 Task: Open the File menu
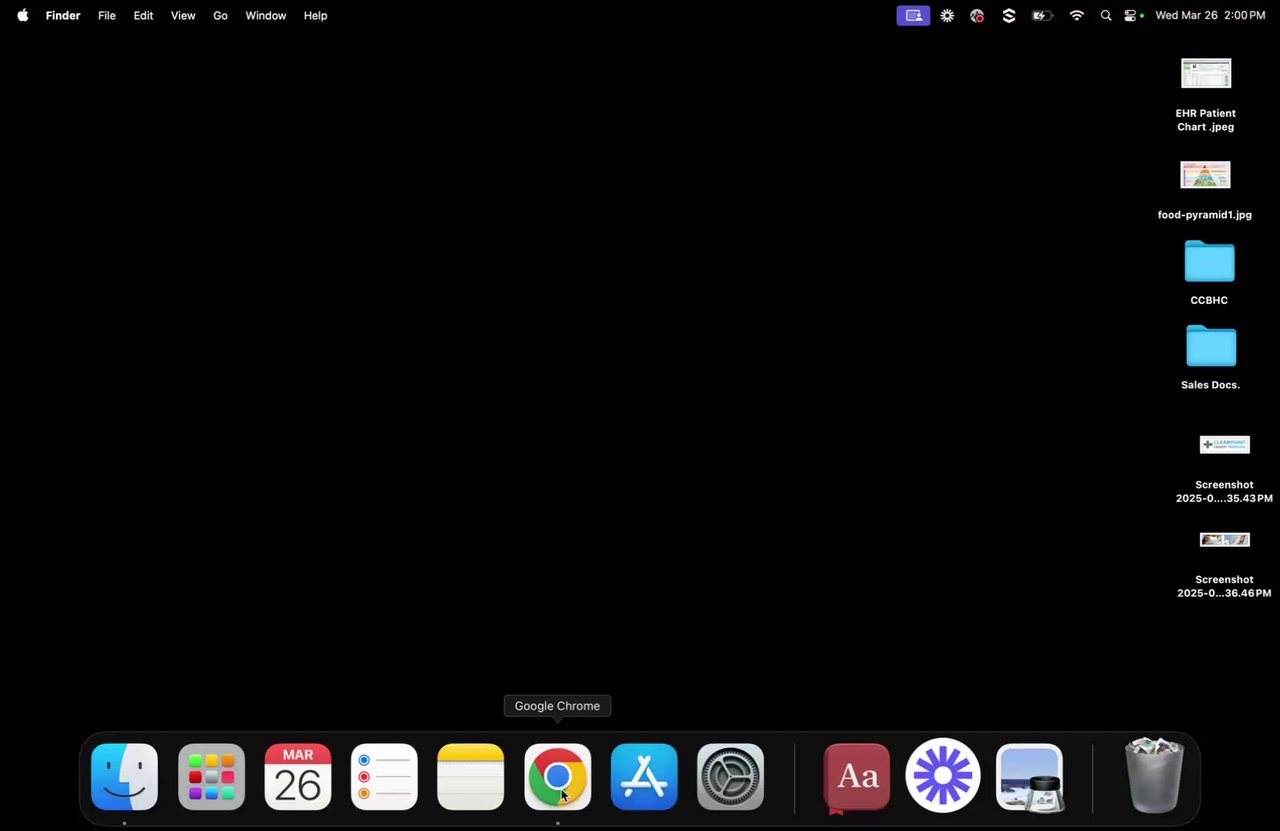(107, 16)
